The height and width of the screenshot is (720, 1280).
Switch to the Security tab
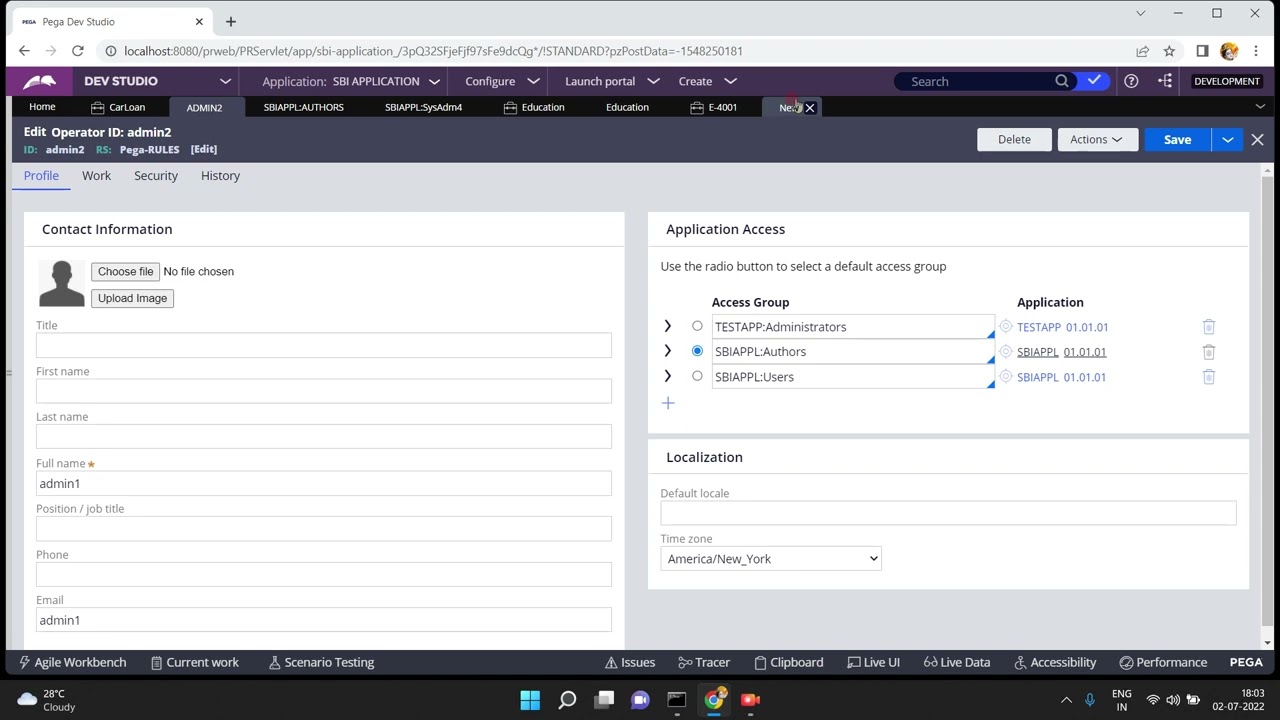[x=156, y=176]
